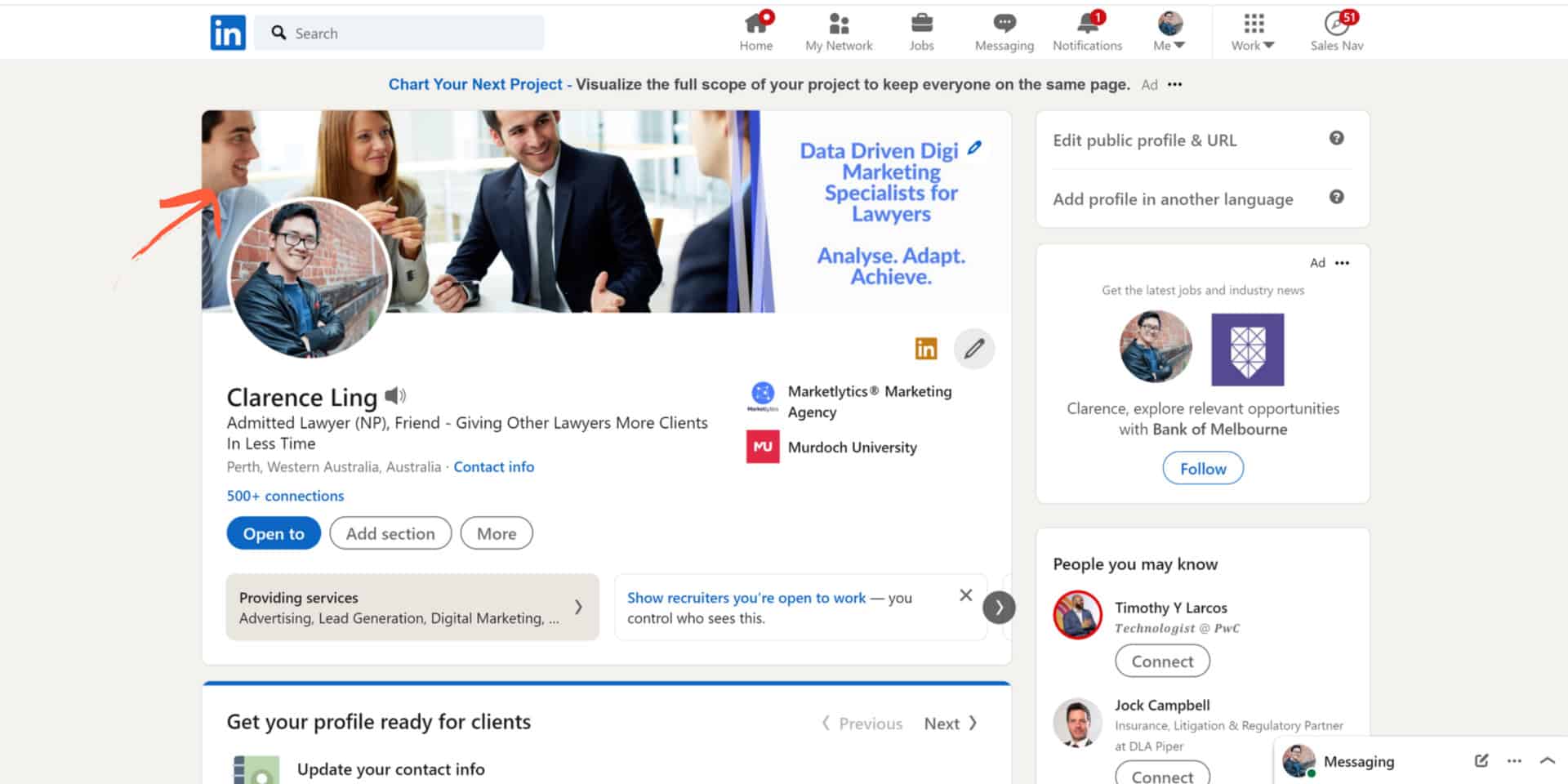Open Update your contact info item
The height and width of the screenshot is (784, 1568).
coord(390,769)
